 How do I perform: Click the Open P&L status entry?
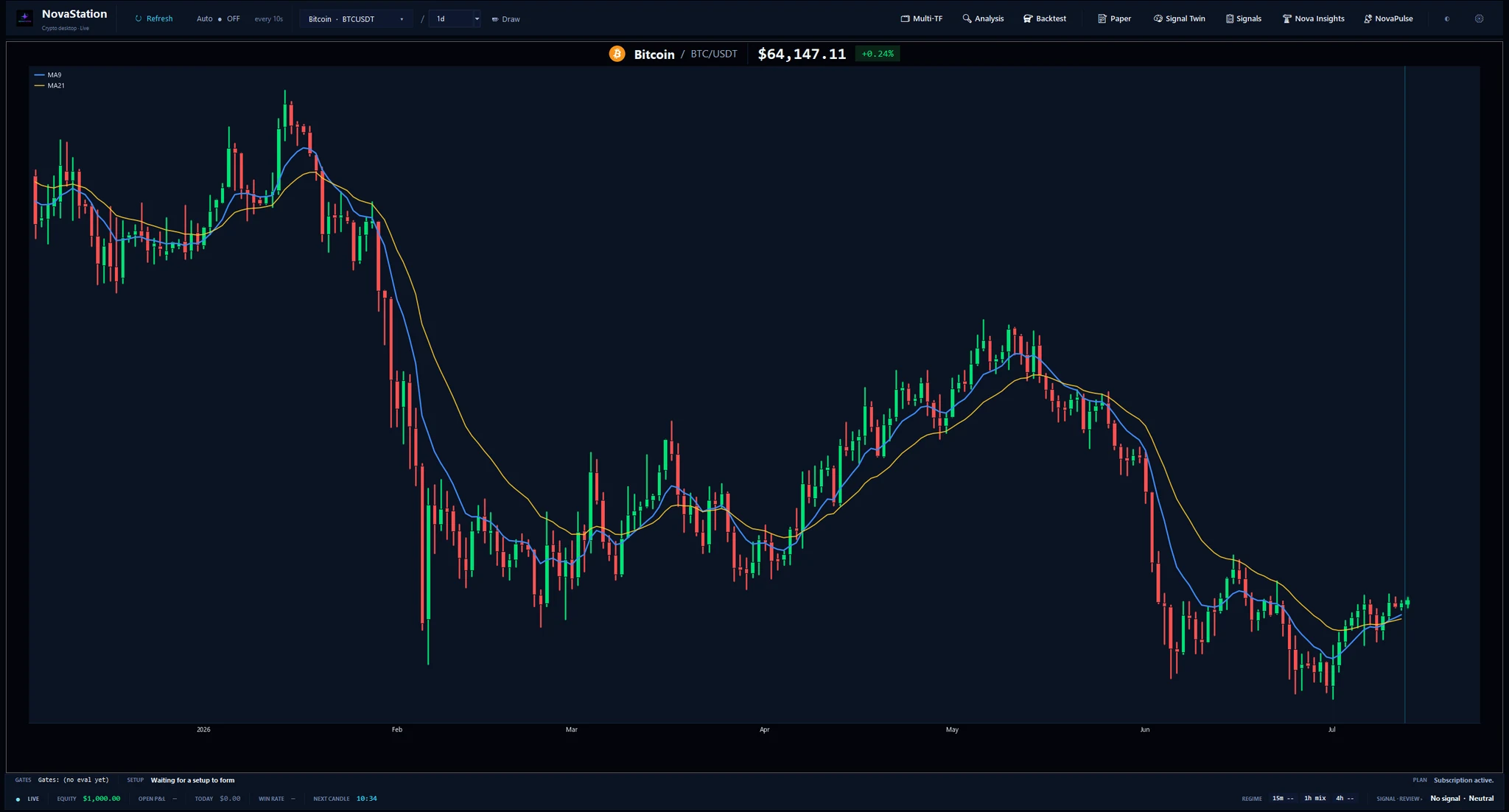coord(158,799)
